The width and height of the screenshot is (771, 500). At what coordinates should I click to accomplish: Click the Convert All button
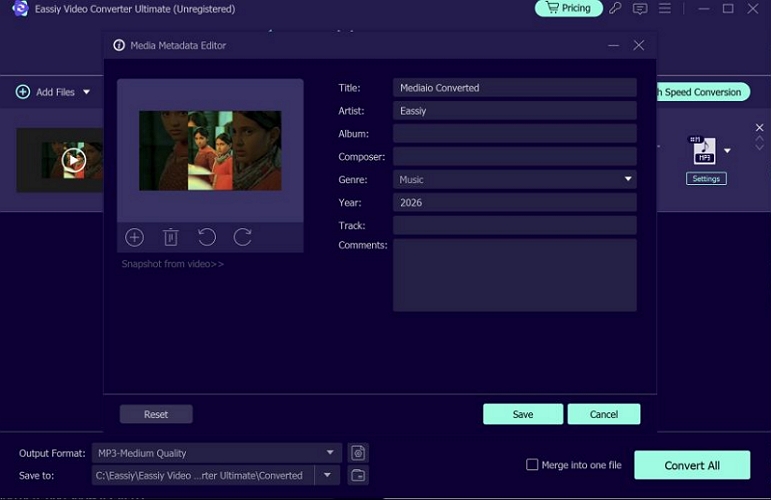692,465
